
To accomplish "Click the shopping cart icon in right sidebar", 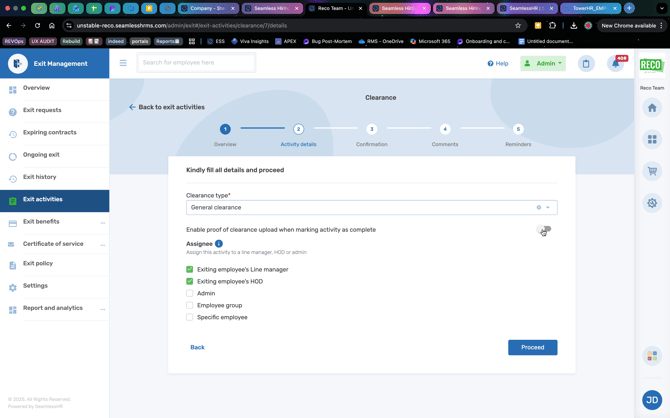I will click(x=652, y=171).
